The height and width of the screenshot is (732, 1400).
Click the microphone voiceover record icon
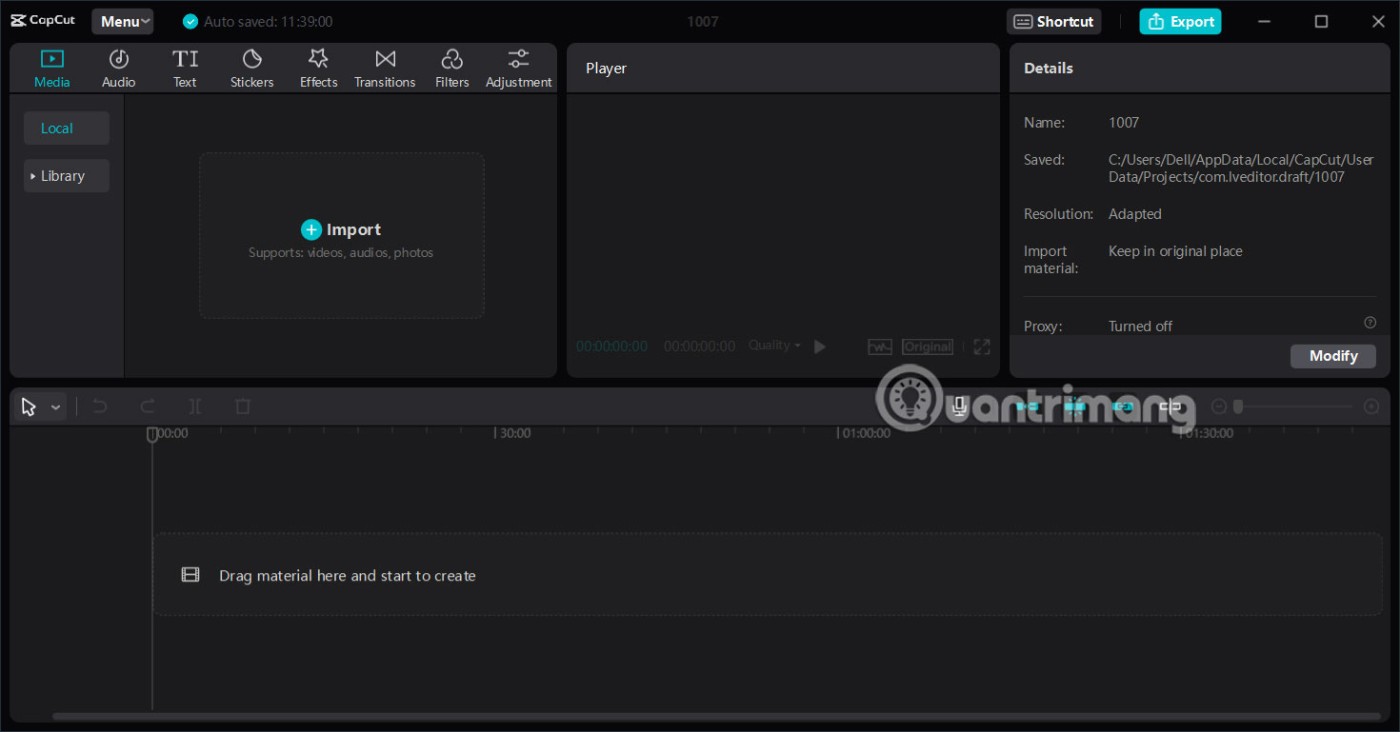tap(959, 406)
